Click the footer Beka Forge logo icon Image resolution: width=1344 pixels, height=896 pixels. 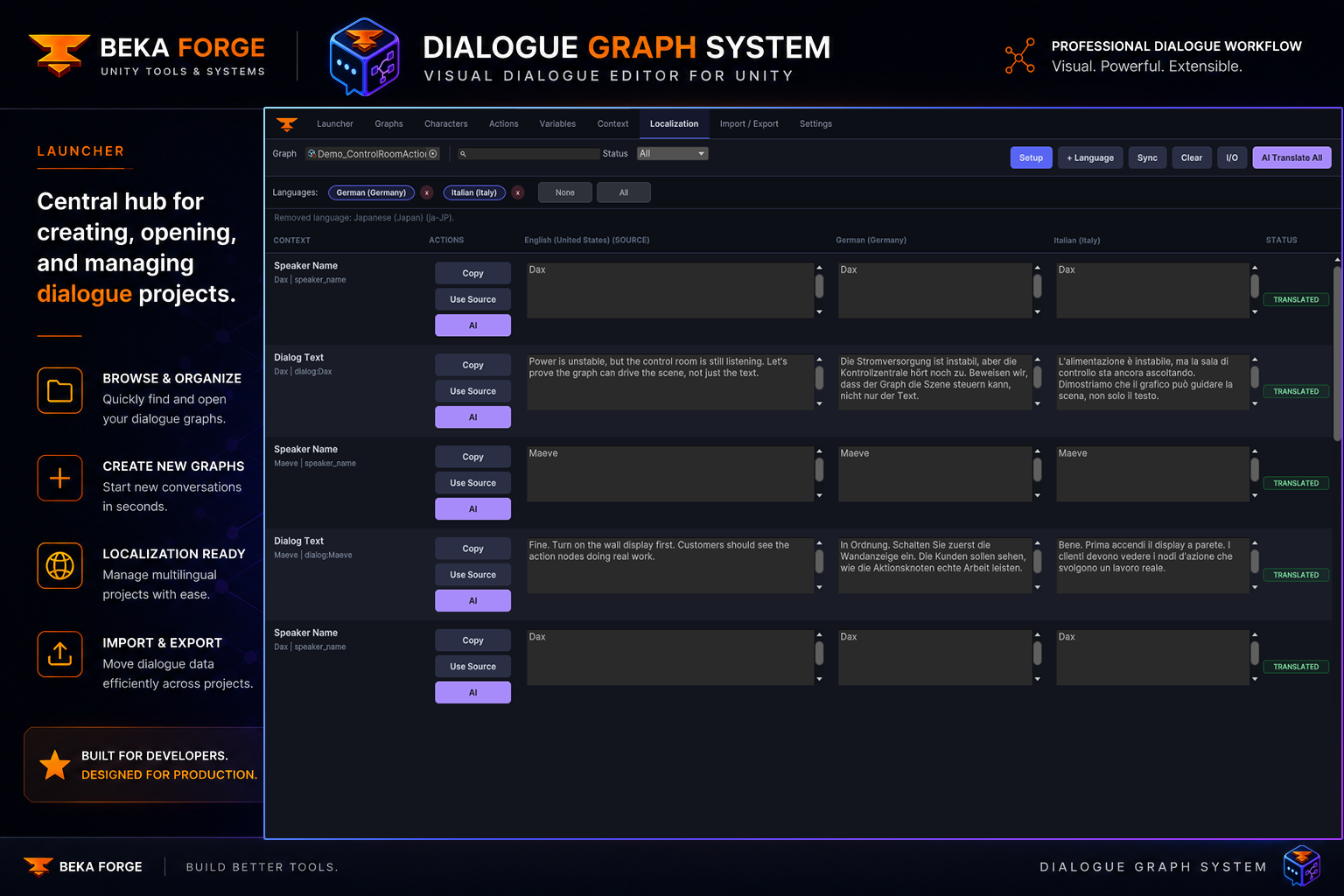[x=38, y=866]
